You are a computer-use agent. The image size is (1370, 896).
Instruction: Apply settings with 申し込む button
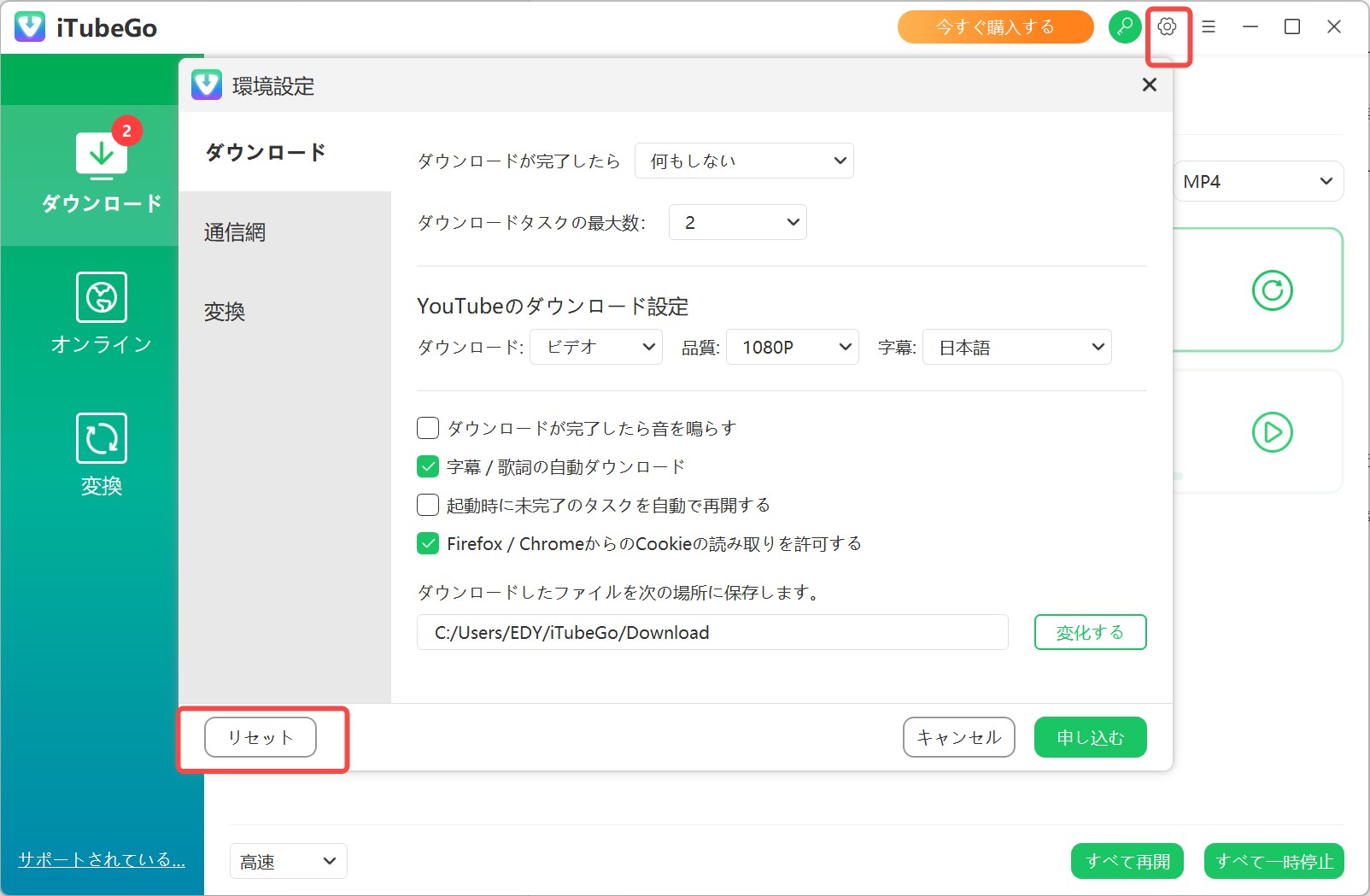pyautogui.click(x=1091, y=737)
